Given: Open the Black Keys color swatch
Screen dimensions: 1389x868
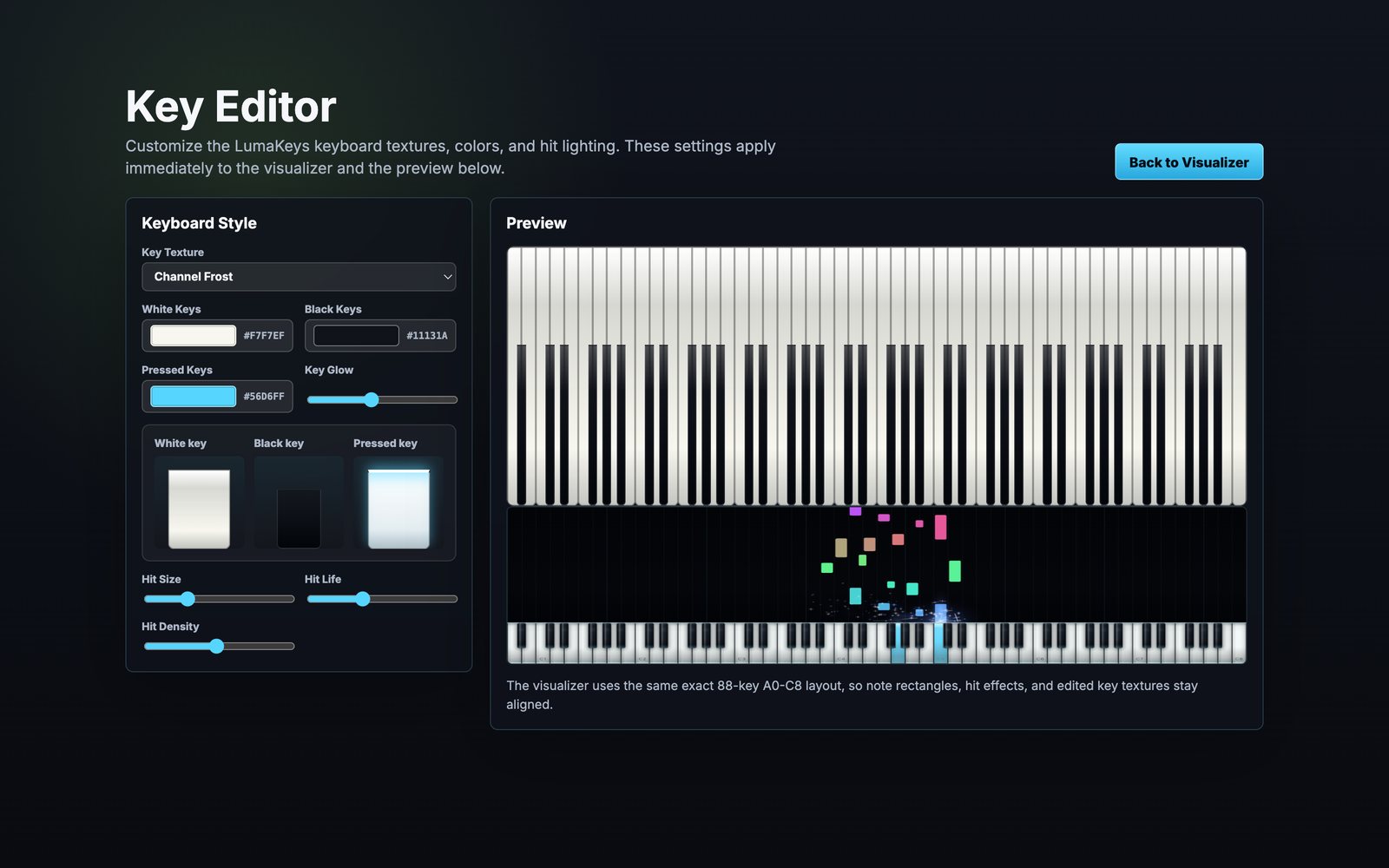Looking at the screenshot, I should coord(356,335).
